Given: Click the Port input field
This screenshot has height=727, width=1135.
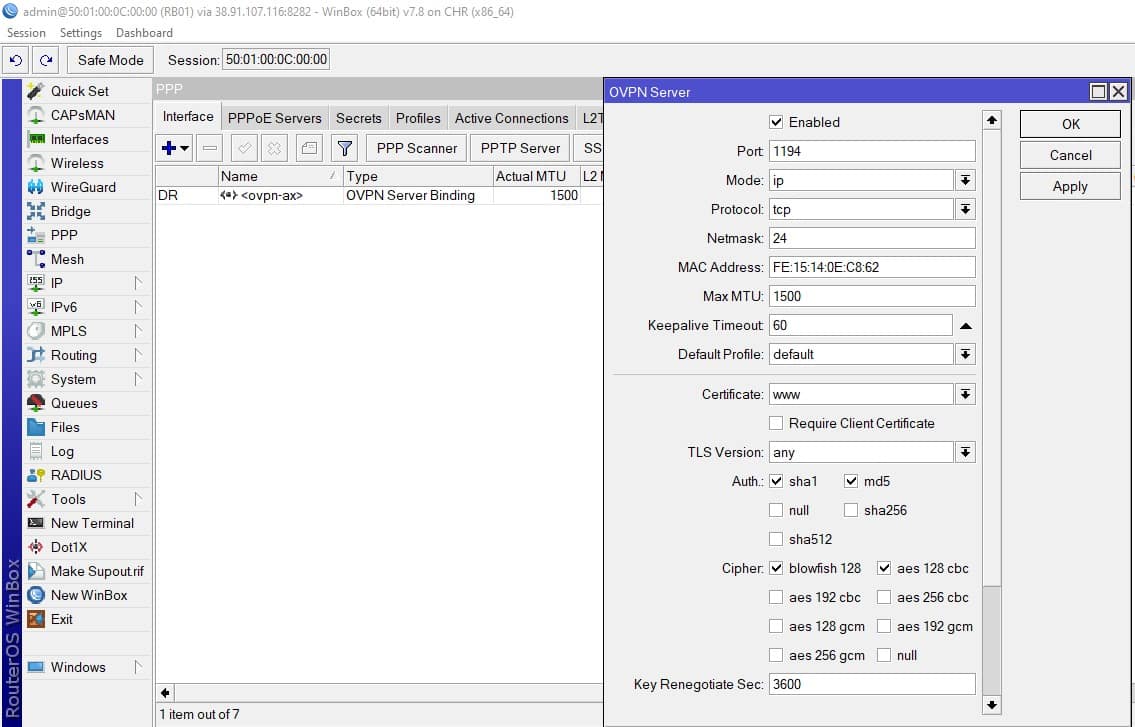Looking at the screenshot, I should coord(871,151).
